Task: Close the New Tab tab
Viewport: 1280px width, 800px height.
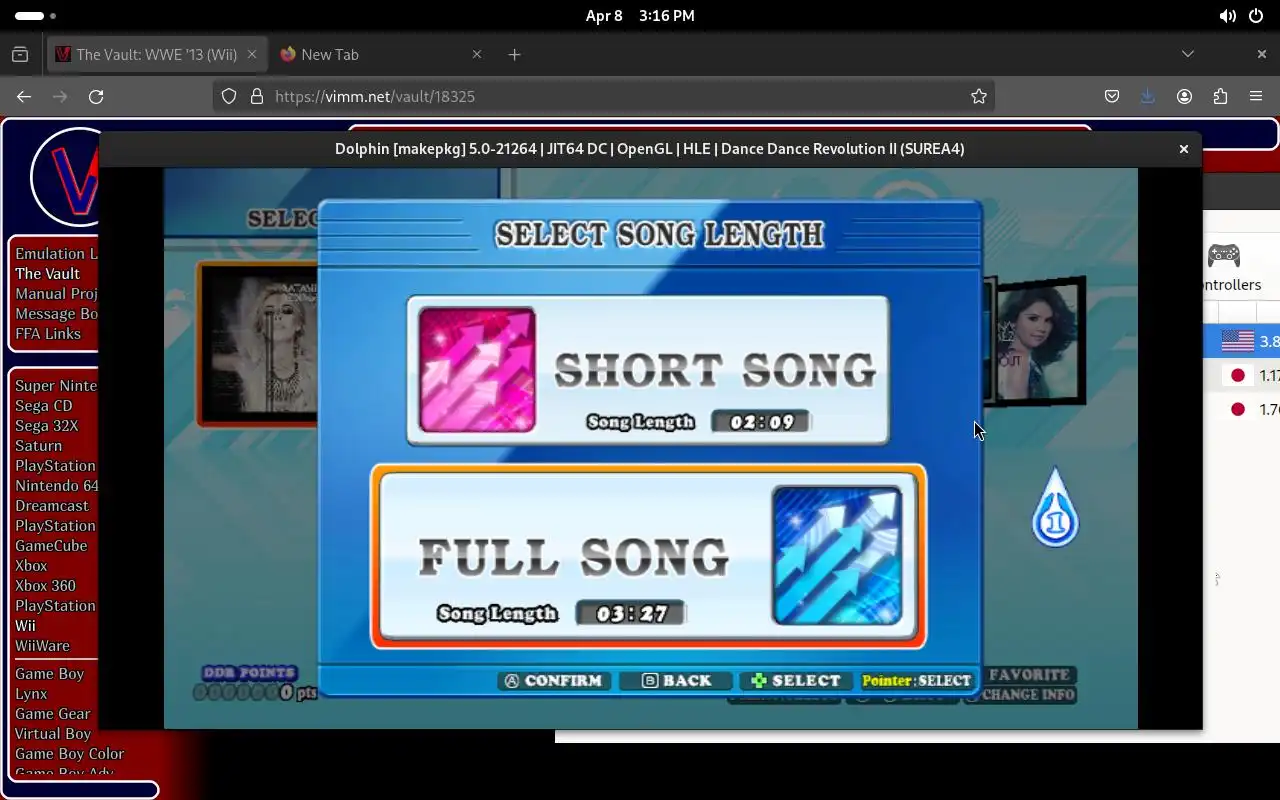Action: 477,54
